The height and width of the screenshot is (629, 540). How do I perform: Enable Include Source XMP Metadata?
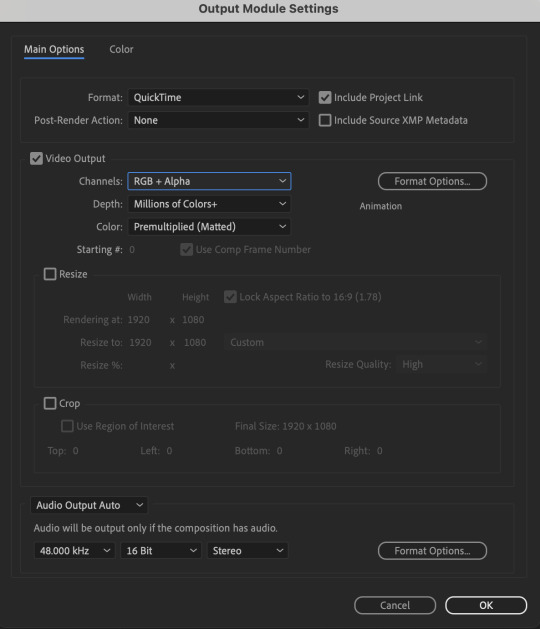pos(325,120)
